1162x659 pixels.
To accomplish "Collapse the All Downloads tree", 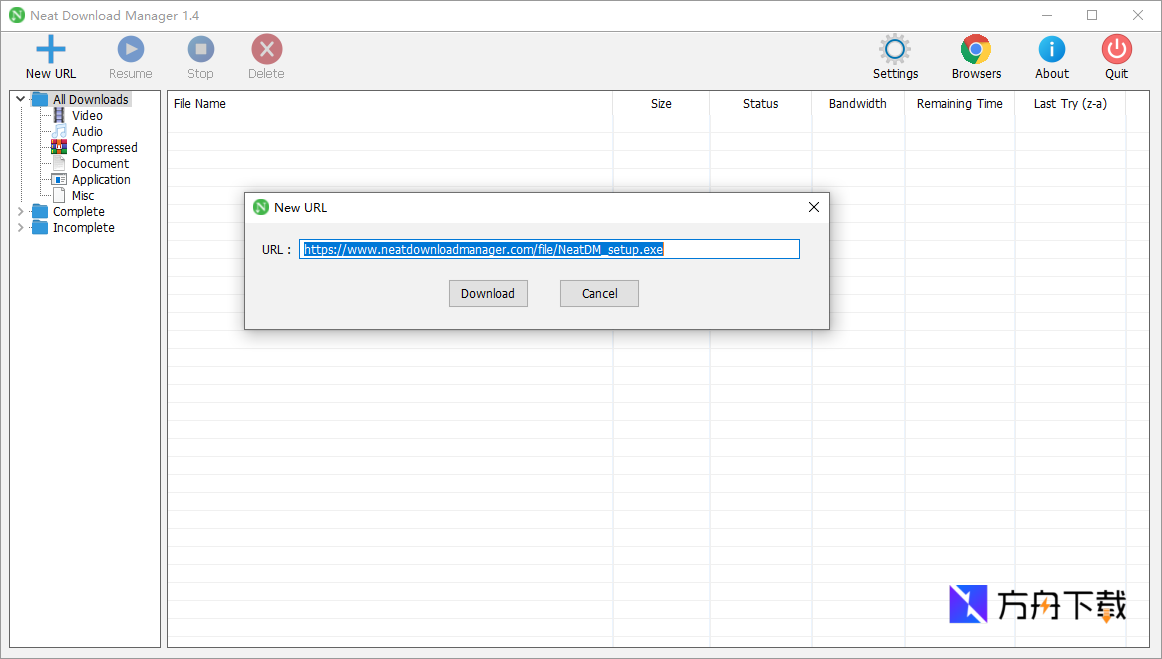I will [20, 98].
